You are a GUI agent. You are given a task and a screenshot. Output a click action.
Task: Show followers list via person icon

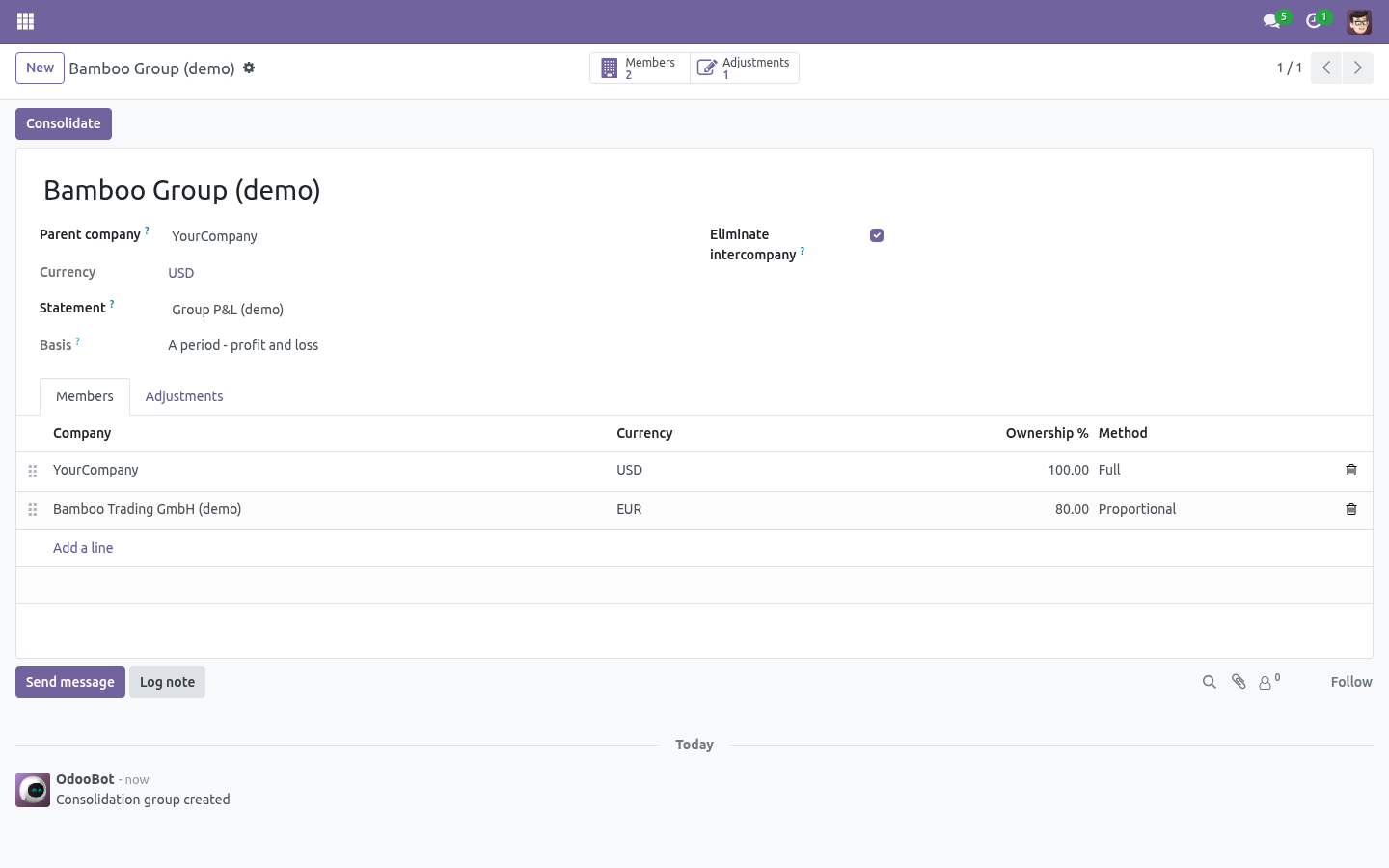[1269, 682]
